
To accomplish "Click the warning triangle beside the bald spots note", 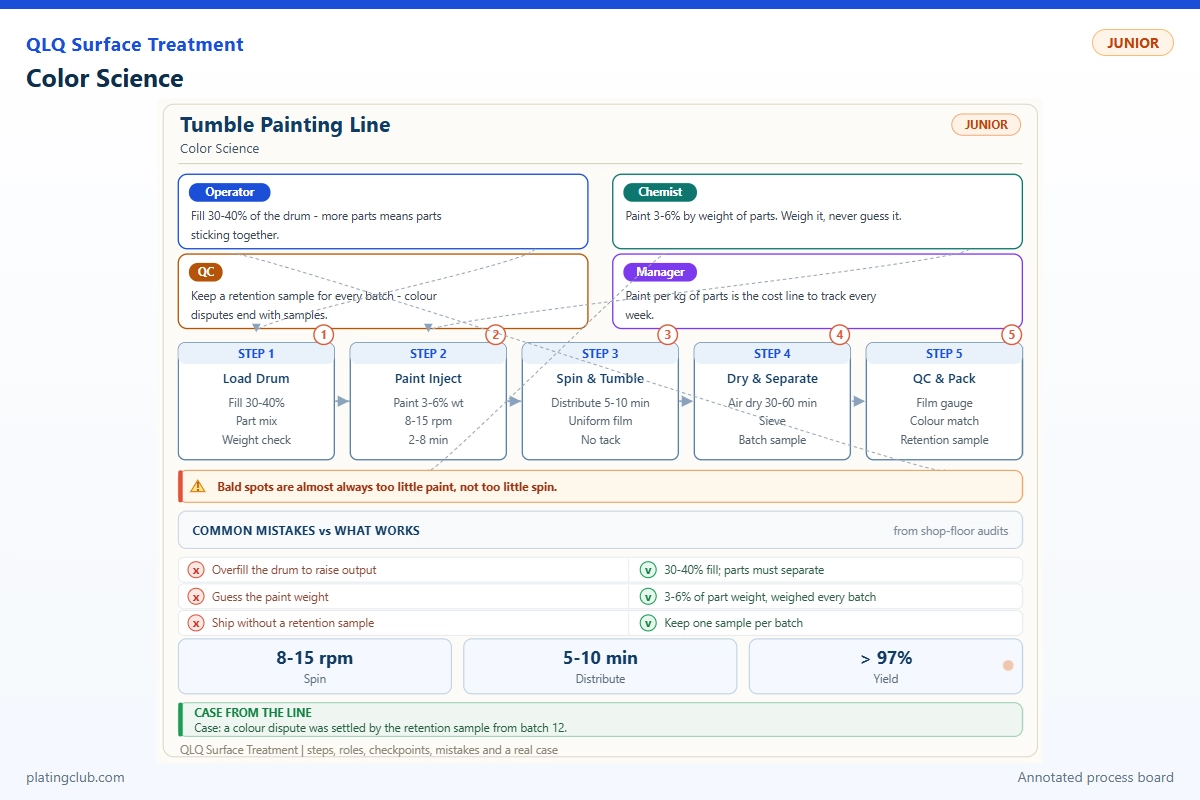I will [x=198, y=487].
